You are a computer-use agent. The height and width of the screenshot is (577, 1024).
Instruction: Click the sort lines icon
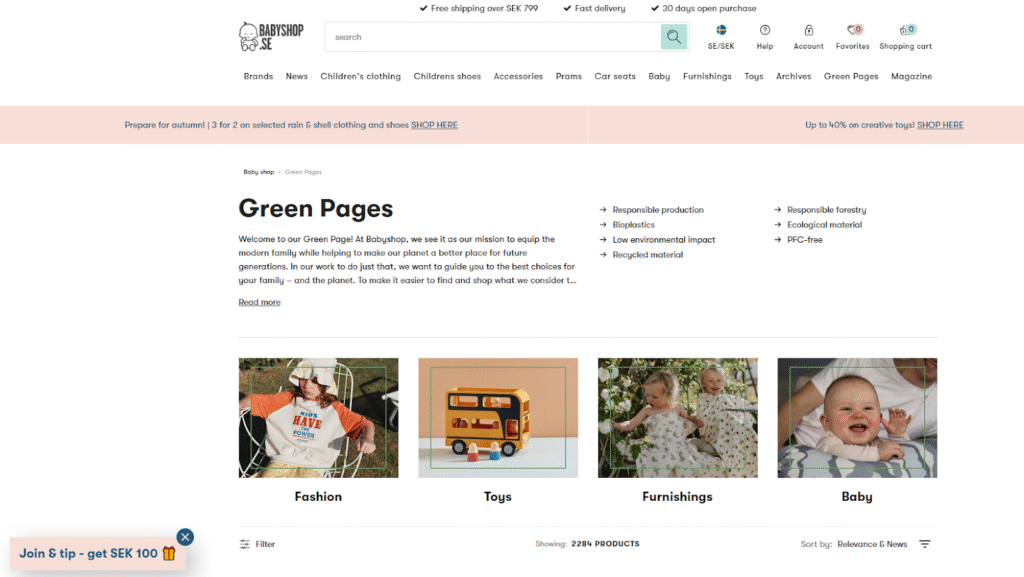(925, 544)
